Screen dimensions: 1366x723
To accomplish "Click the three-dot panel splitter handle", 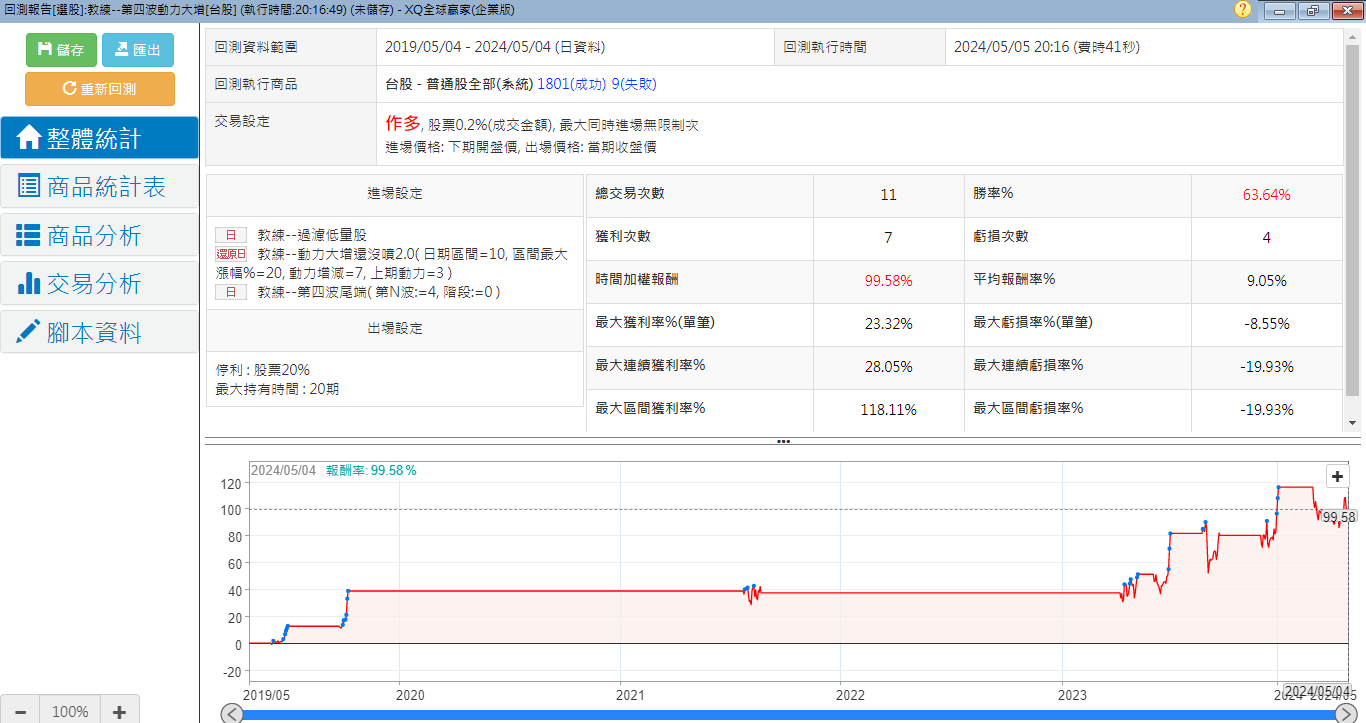I will (x=783, y=441).
